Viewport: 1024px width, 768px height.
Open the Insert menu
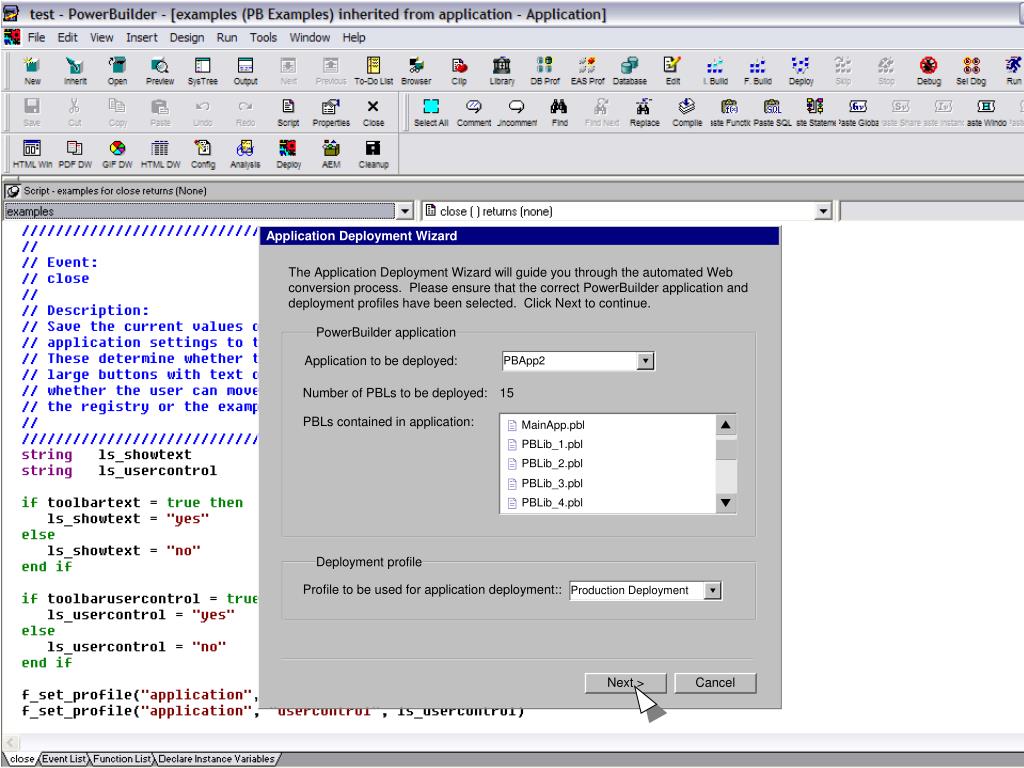pyautogui.click(x=142, y=37)
